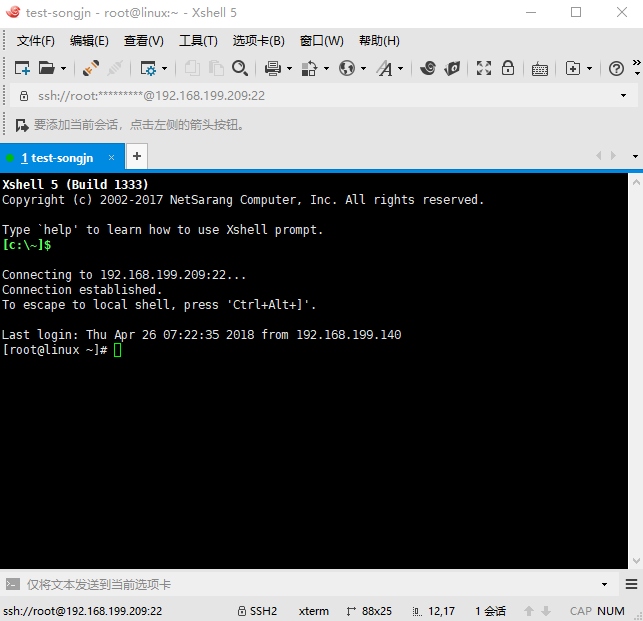Click the xterm status bar entry
This screenshot has width=643, height=621.
(314, 611)
